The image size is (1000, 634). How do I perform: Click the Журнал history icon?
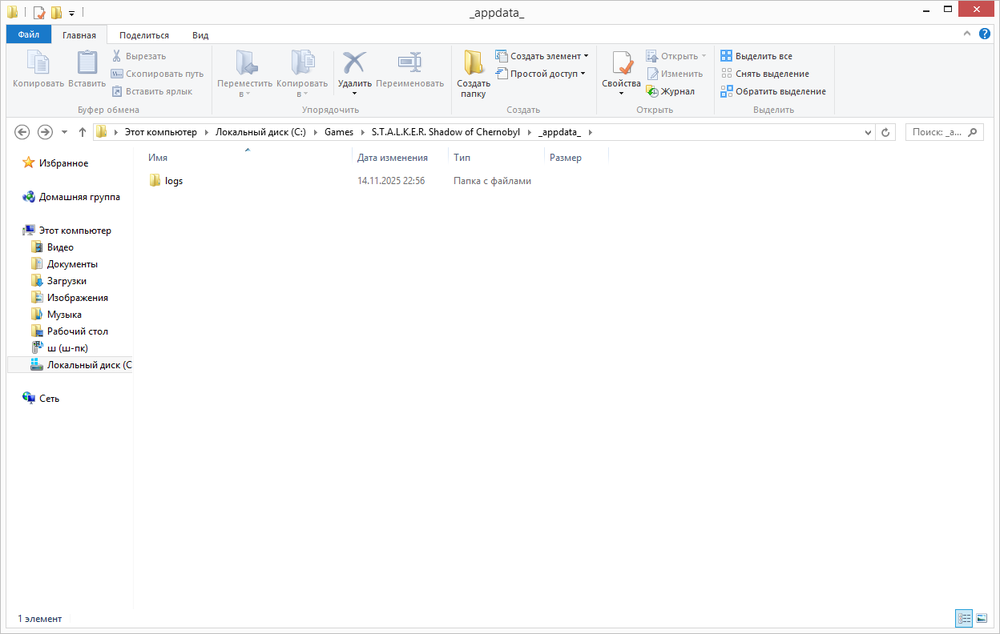click(x=654, y=90)
